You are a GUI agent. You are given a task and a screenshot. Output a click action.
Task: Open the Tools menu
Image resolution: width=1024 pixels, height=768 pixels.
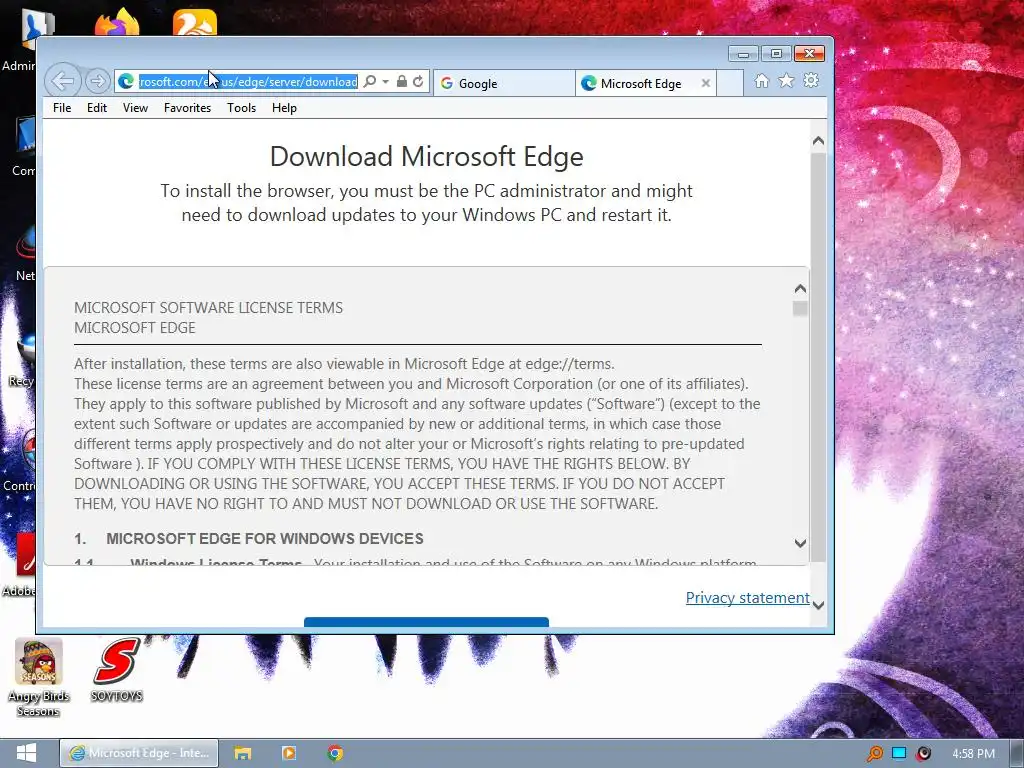241,108
